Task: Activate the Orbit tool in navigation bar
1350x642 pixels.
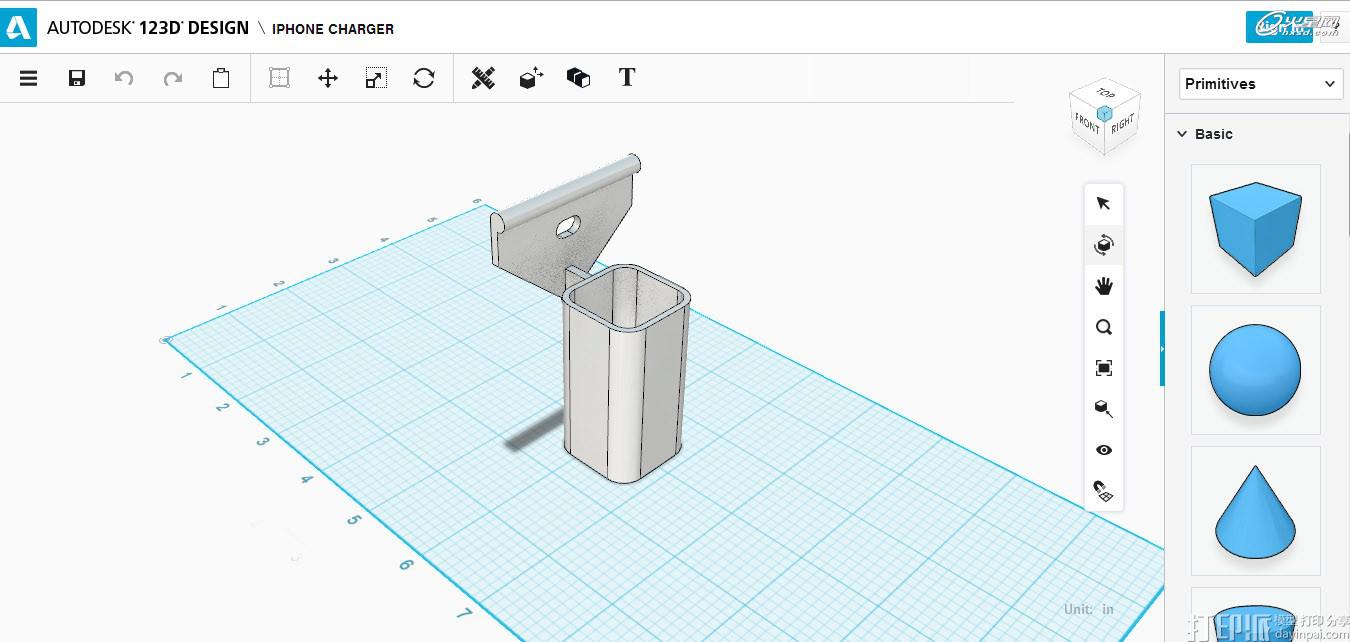Action: [x=1104, y=245]
